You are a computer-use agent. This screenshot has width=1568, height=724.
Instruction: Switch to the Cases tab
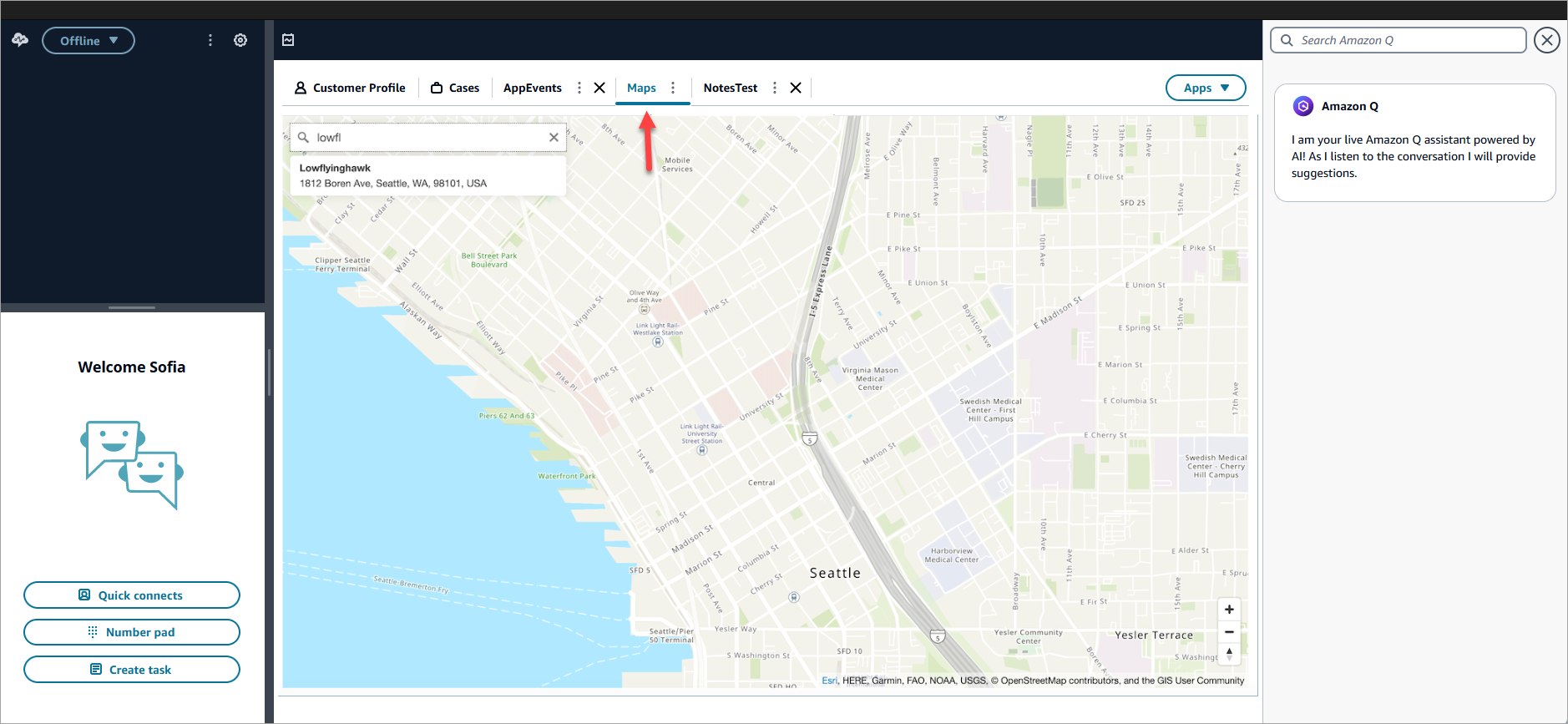[x=455, y=88]
